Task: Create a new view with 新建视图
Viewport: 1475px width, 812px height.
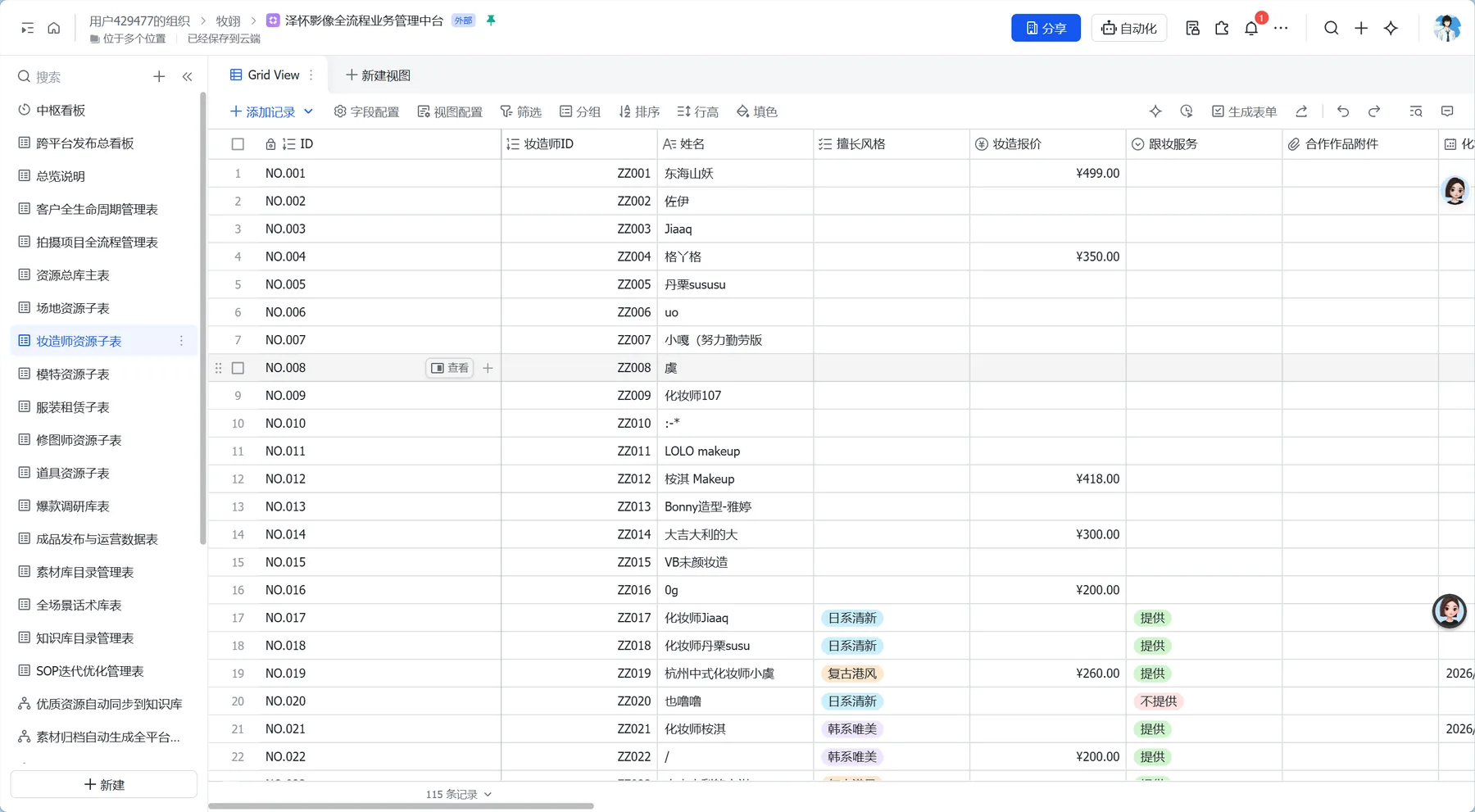Action: coord(379,75)
